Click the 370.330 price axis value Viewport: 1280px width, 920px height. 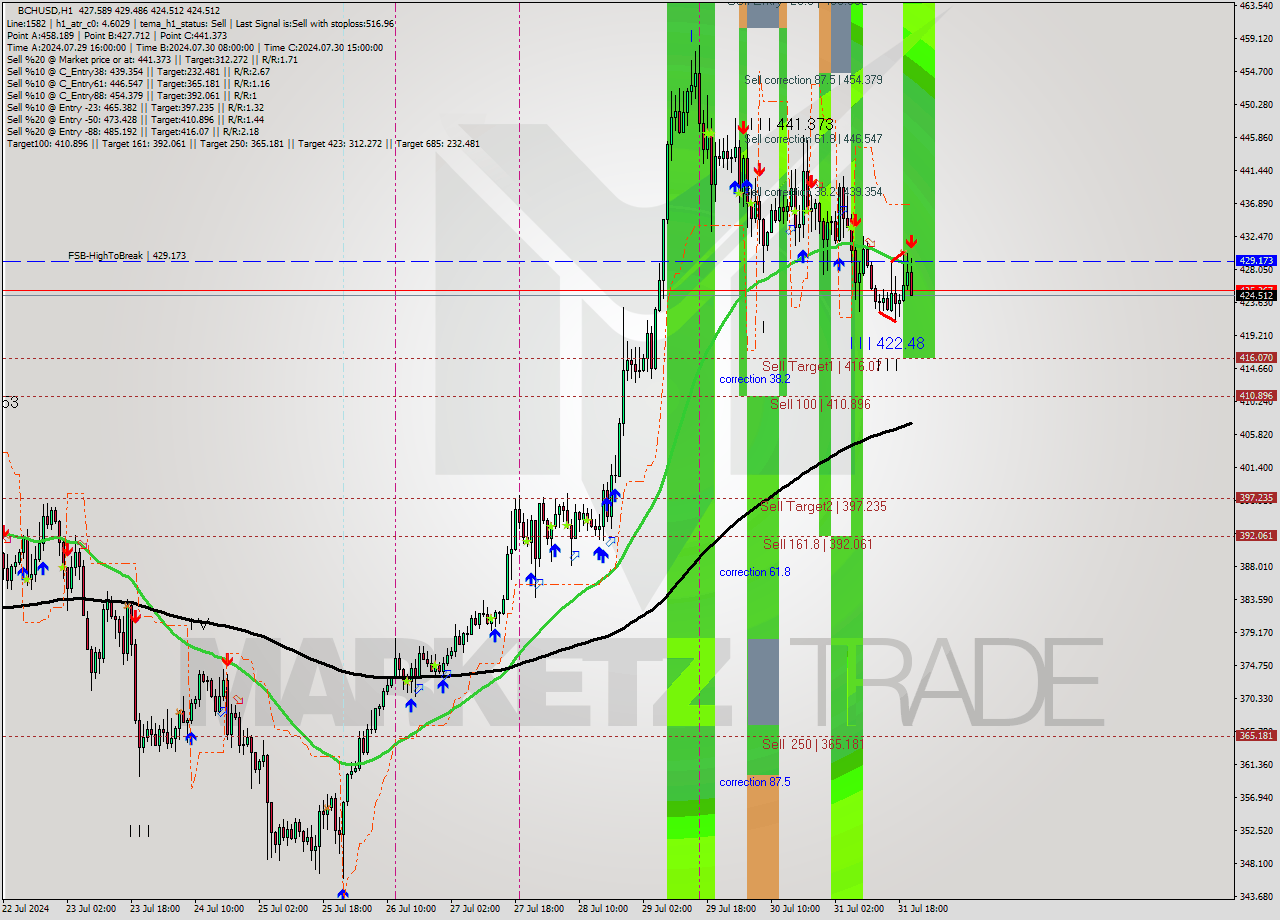[1256, 698]
